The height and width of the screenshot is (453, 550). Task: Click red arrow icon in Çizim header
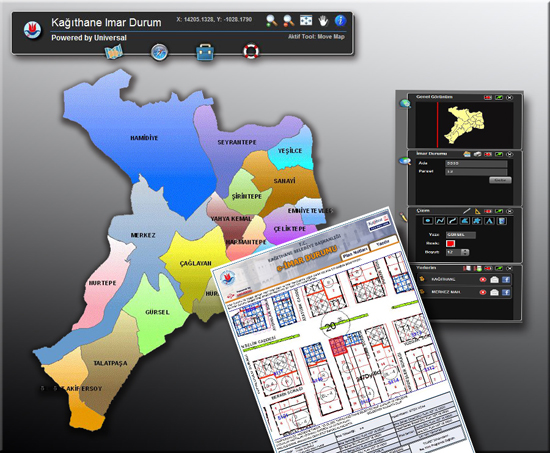pos(488,211)
